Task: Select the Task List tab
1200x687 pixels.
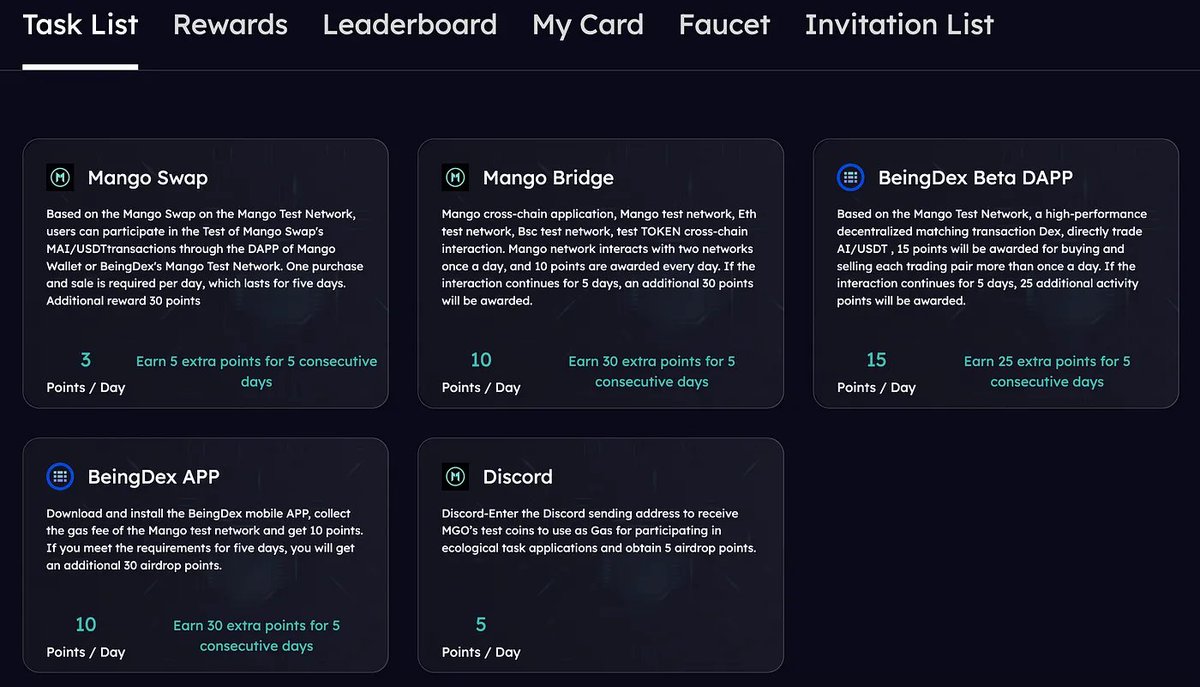Action: [80, 25]
